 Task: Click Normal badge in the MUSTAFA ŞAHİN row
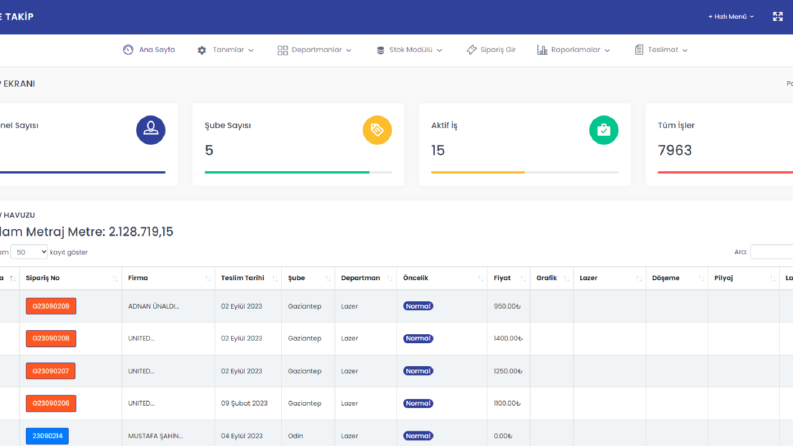(418, 435)
